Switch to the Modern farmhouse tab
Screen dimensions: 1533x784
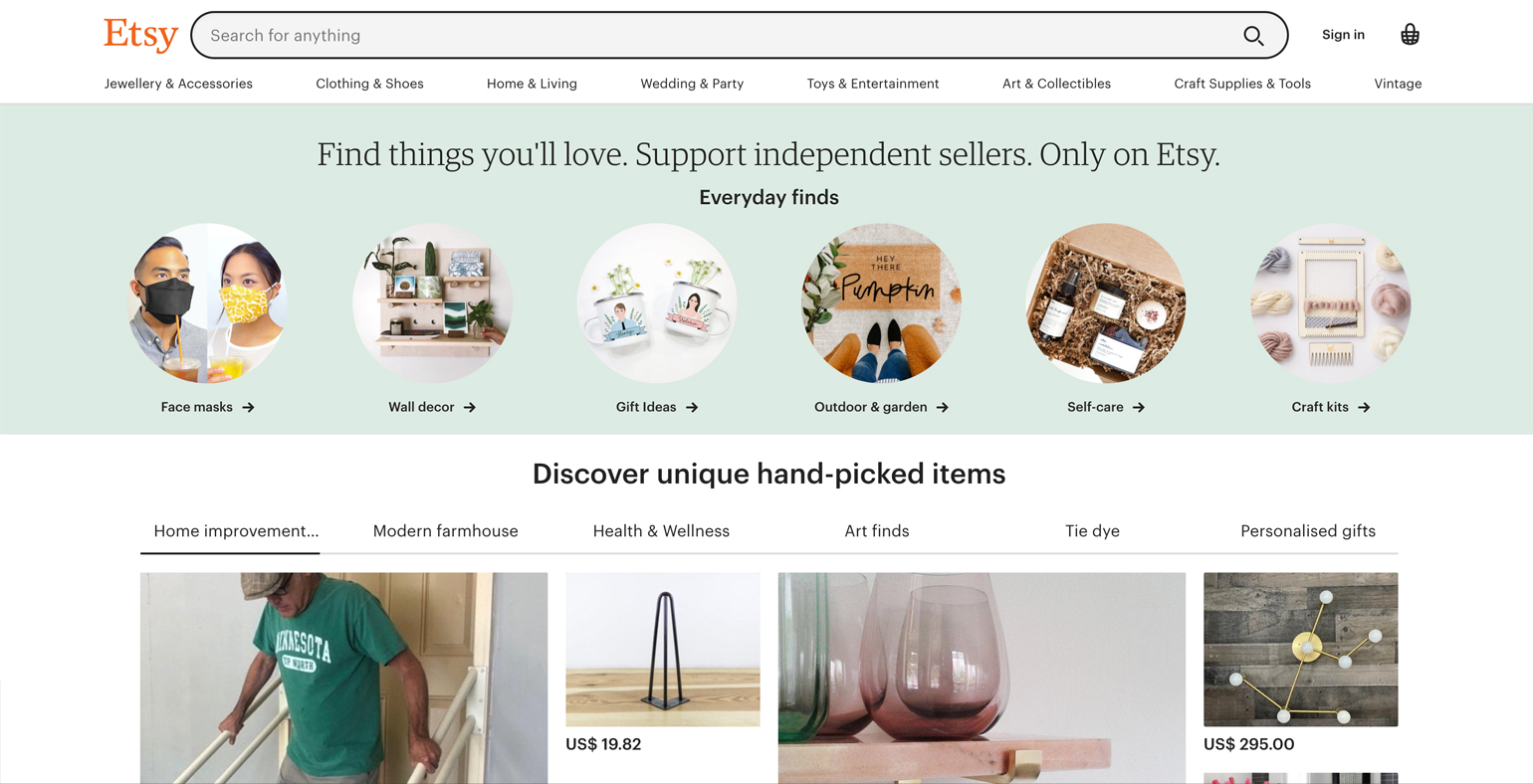pyautogui.click(x=445, y=530)
